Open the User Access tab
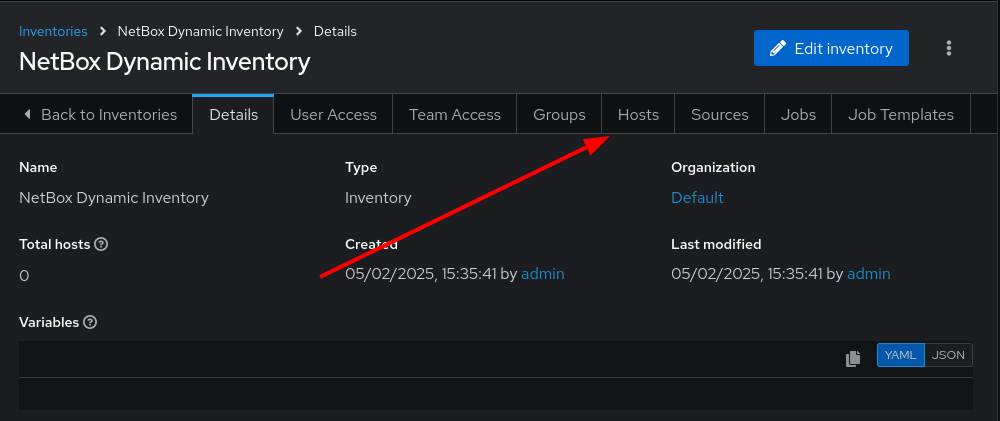The height and width of the screenshot is (421, 1000). (x=333, y=115)
